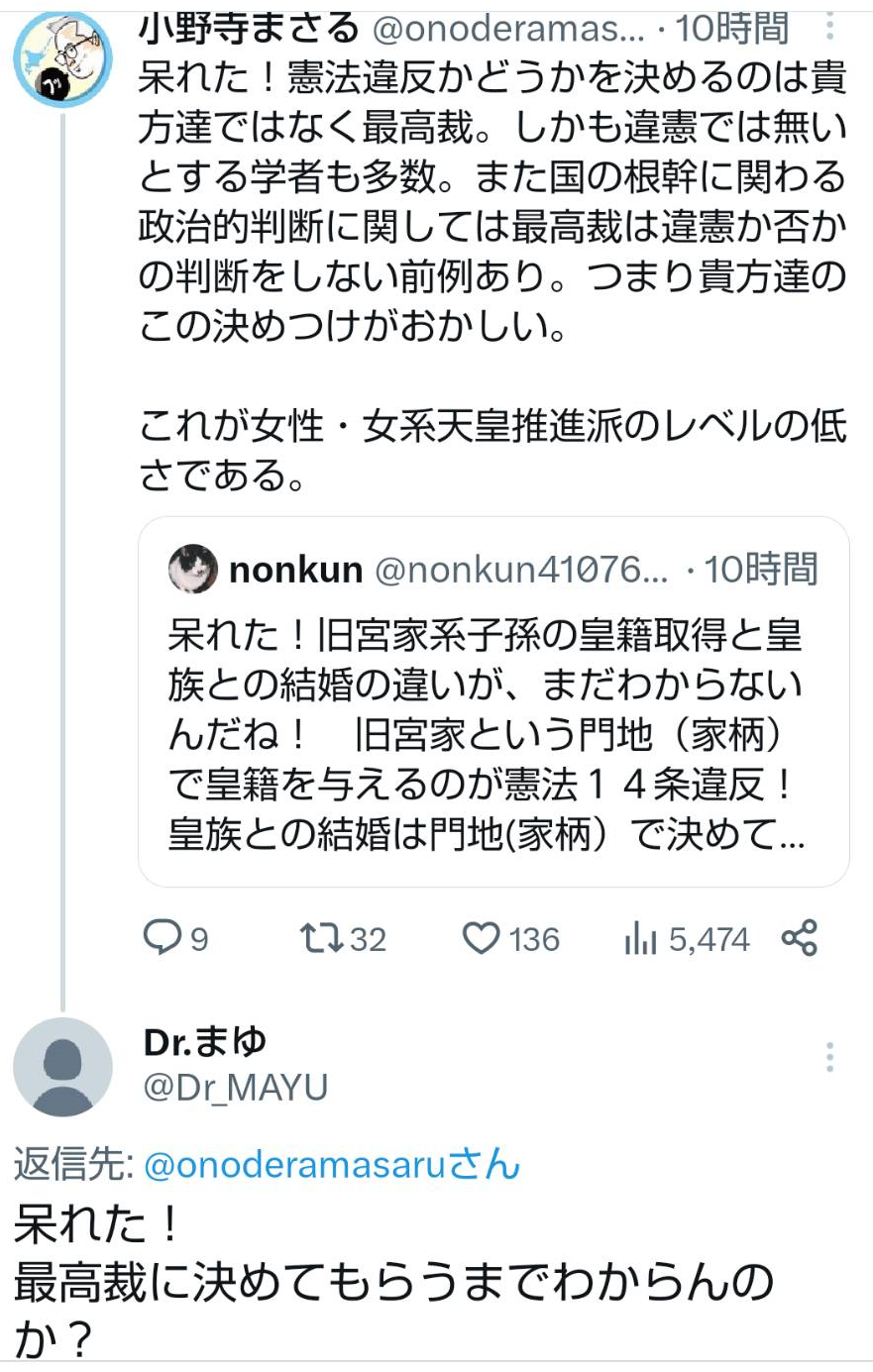The width and height of the screenshot is (873, 1372).
Task: Tap the 10時間 timestamp on 小野寺まさる's tweet
Action: (731, 28)
